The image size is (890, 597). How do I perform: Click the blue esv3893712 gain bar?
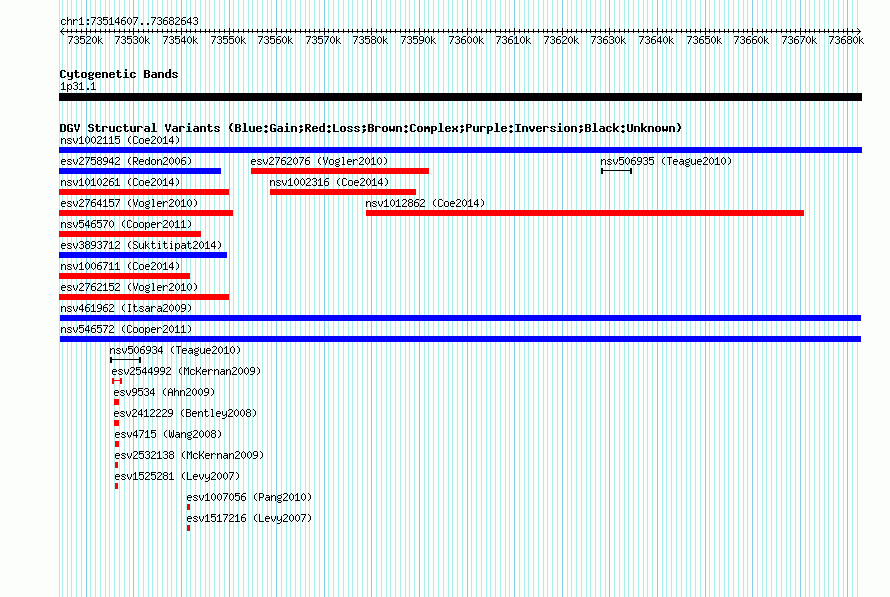click(143, 255)
